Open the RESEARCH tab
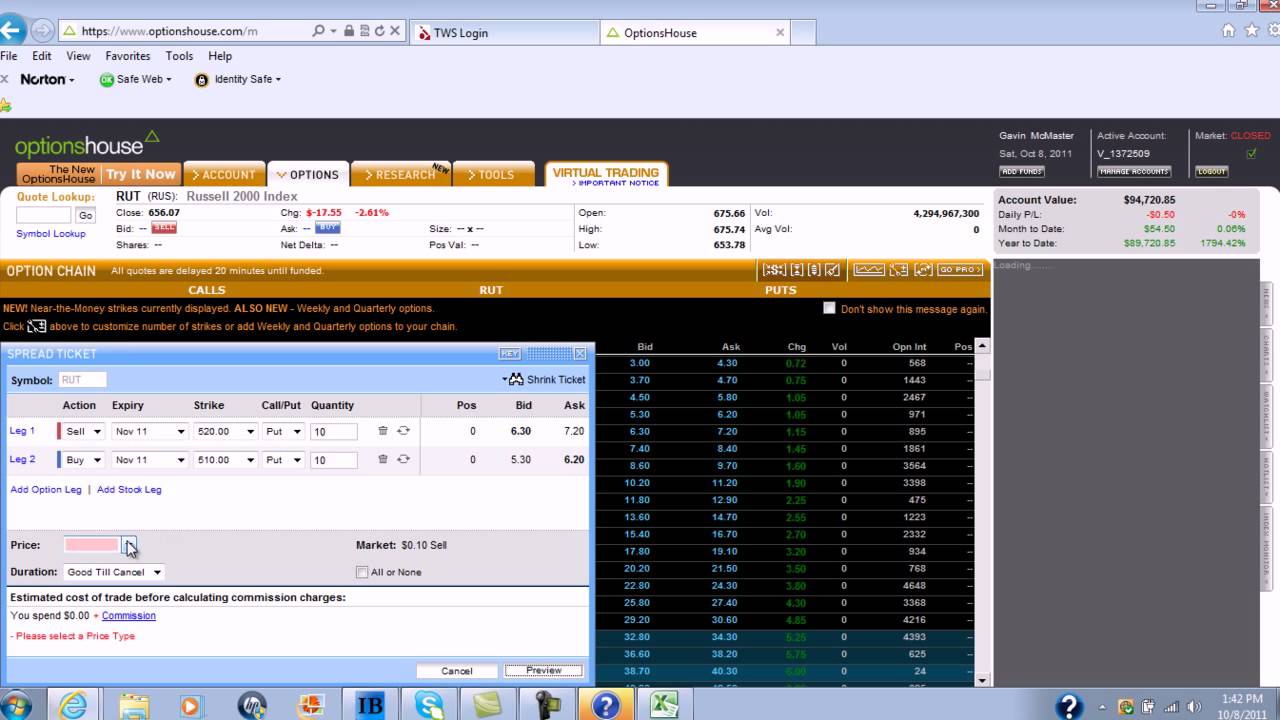Screen dimensions: 1280x720 tap(401, 174)
